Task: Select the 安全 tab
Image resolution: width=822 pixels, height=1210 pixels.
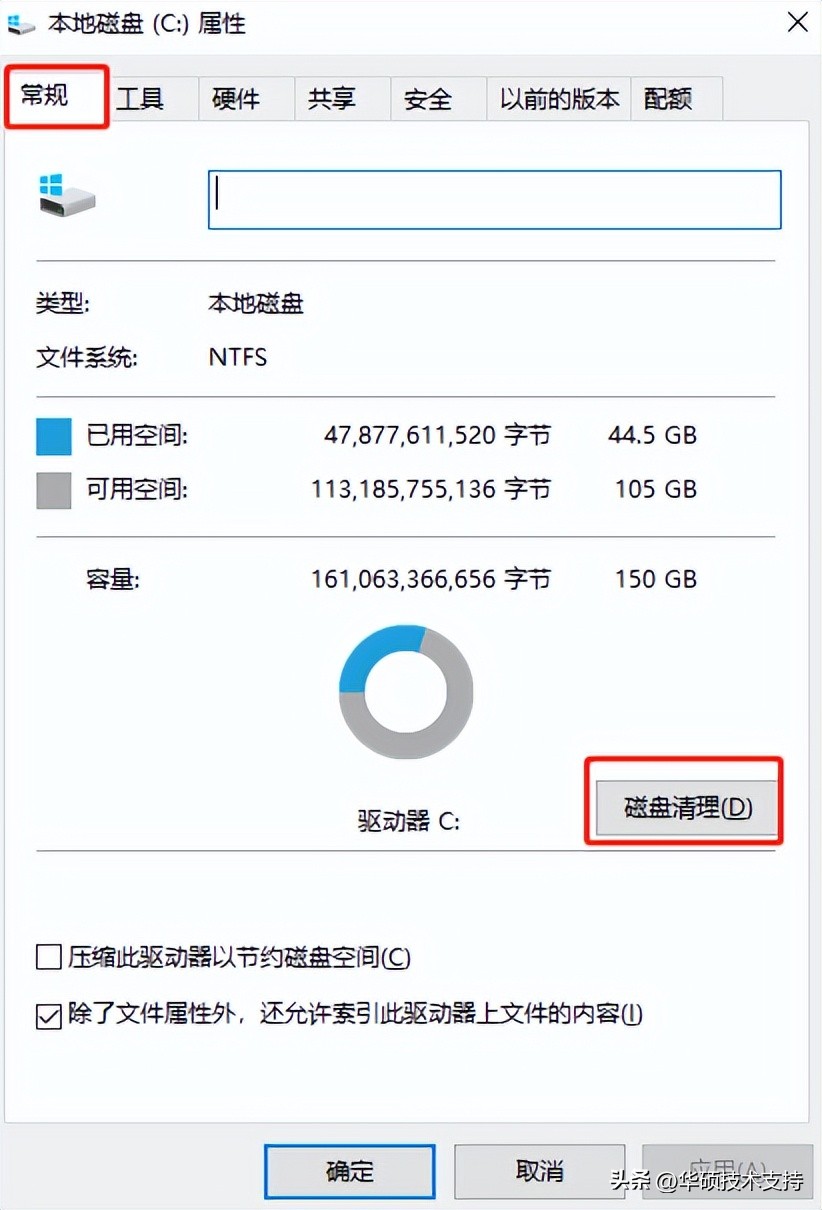Action: click(430, 98)
